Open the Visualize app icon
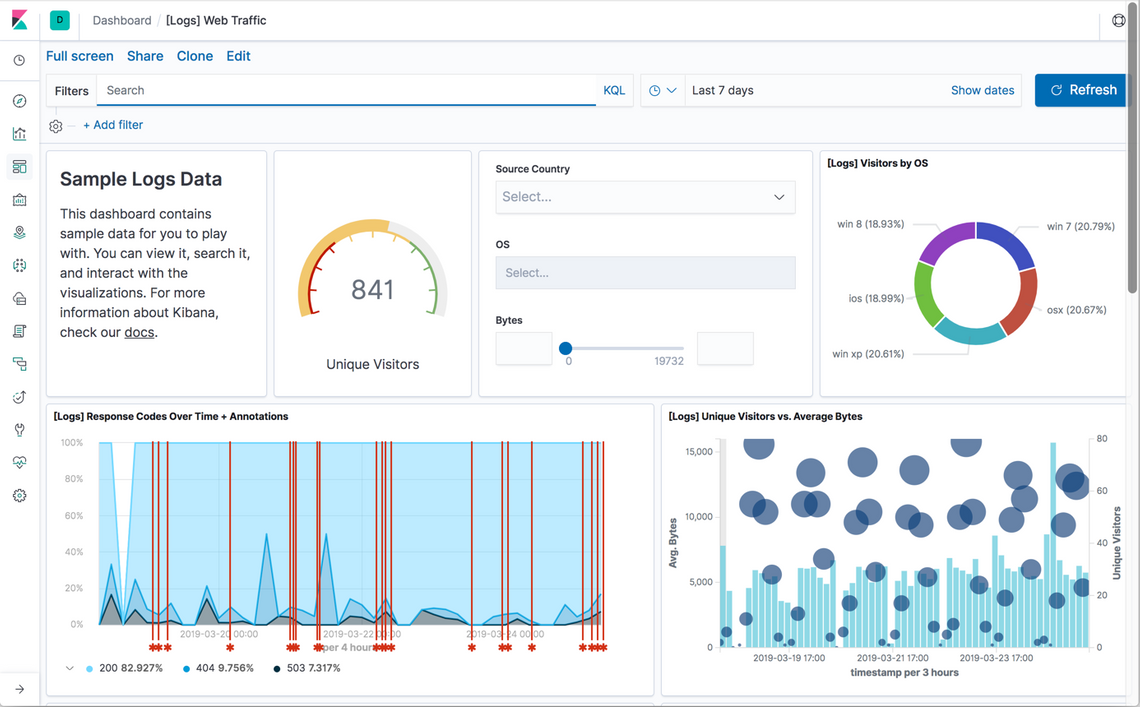This screenshot has height=707, width=1140. [19, 133]
